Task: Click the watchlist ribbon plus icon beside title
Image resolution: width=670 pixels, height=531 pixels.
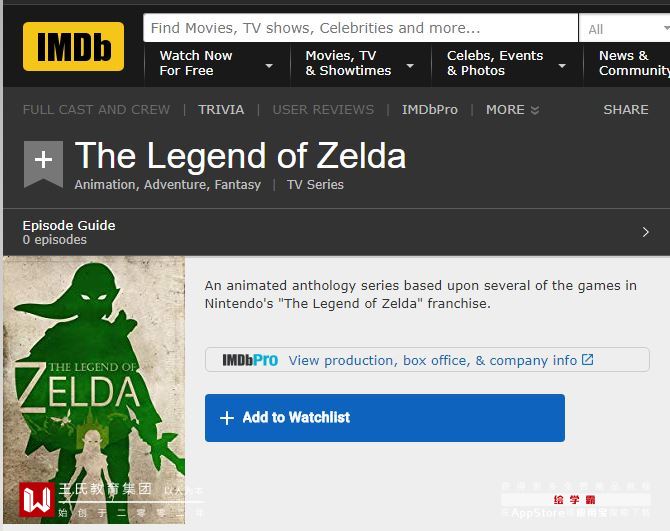Action: 43,160
